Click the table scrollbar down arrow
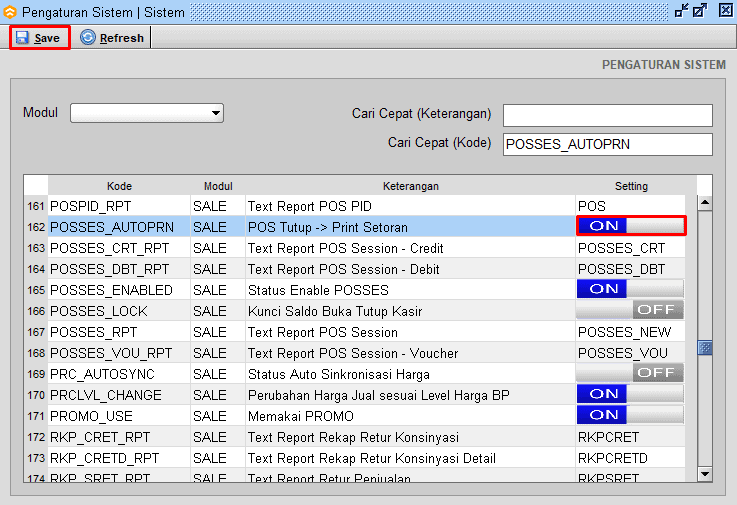 (x=705, y=473)
